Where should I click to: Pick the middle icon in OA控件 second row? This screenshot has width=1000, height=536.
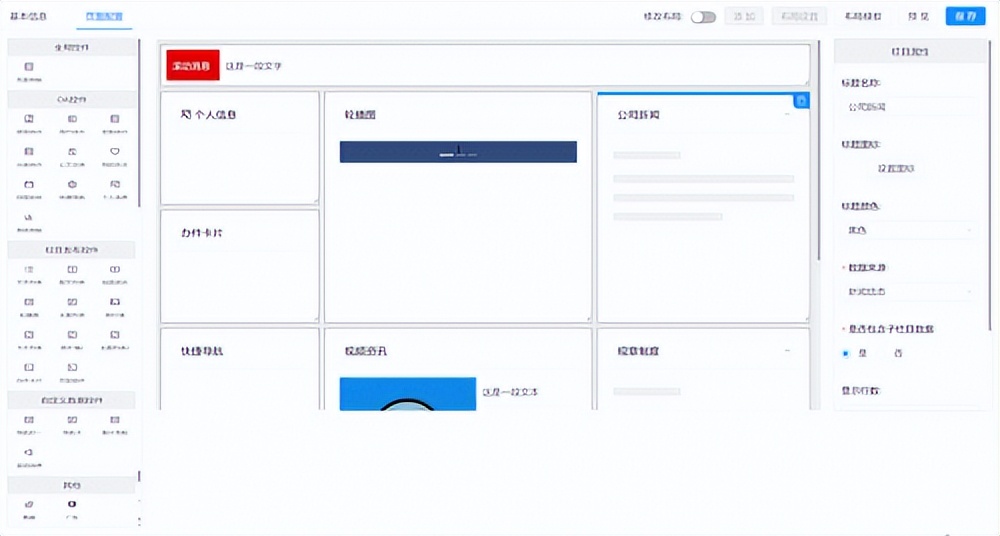point(72,152)
